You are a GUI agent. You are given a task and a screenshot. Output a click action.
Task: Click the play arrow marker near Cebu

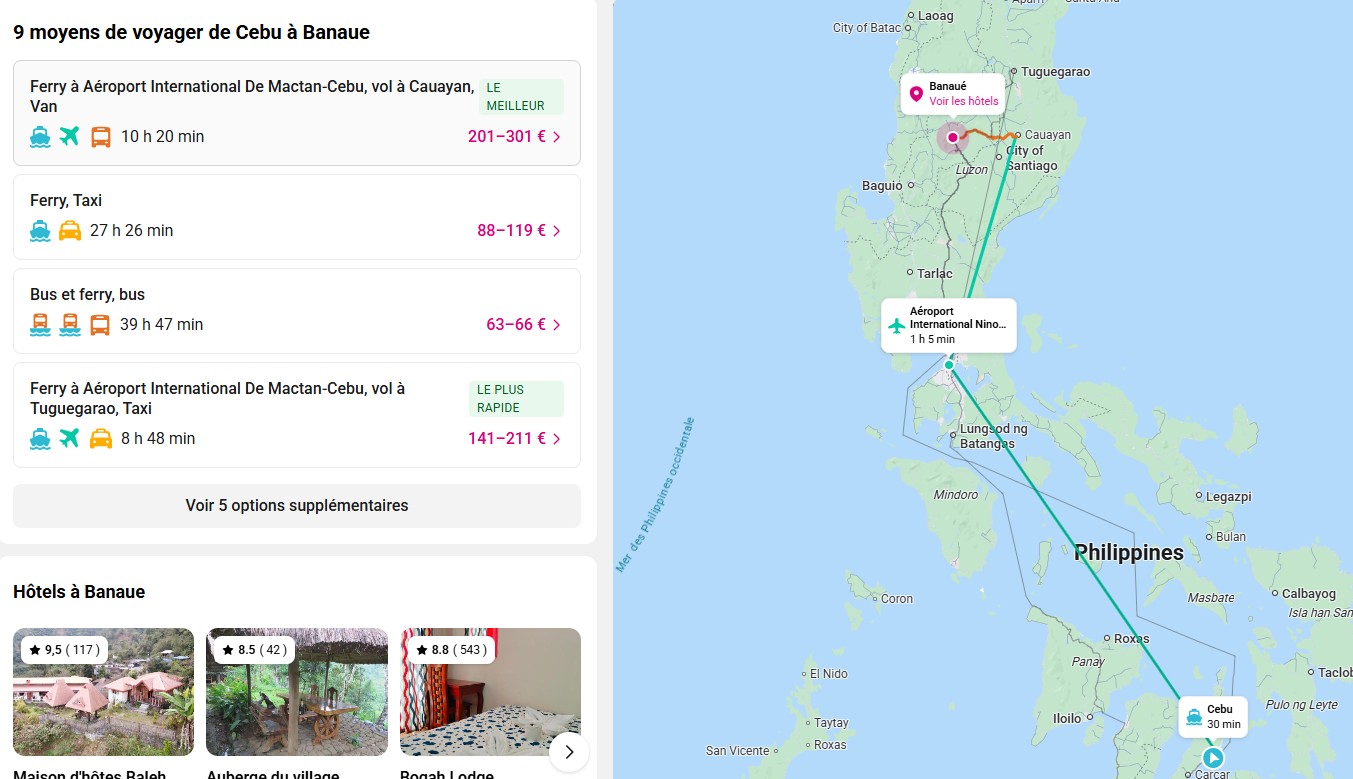1213,757
